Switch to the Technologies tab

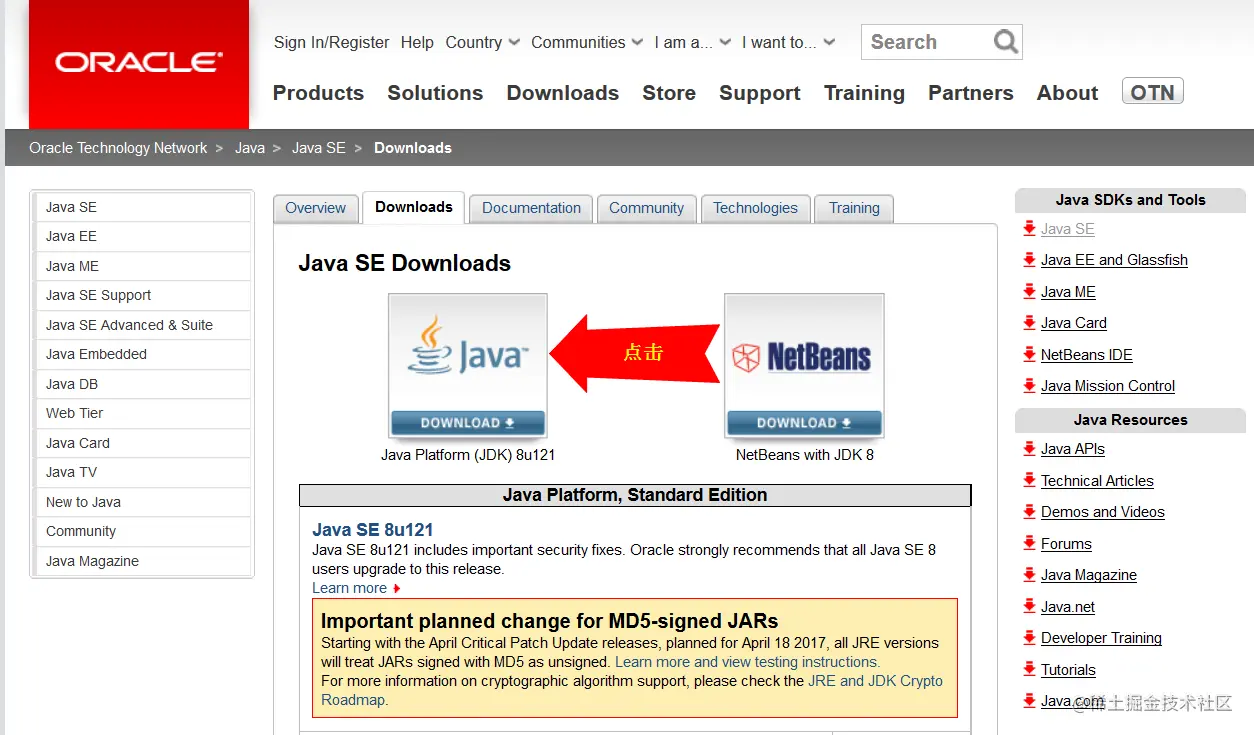755,208
